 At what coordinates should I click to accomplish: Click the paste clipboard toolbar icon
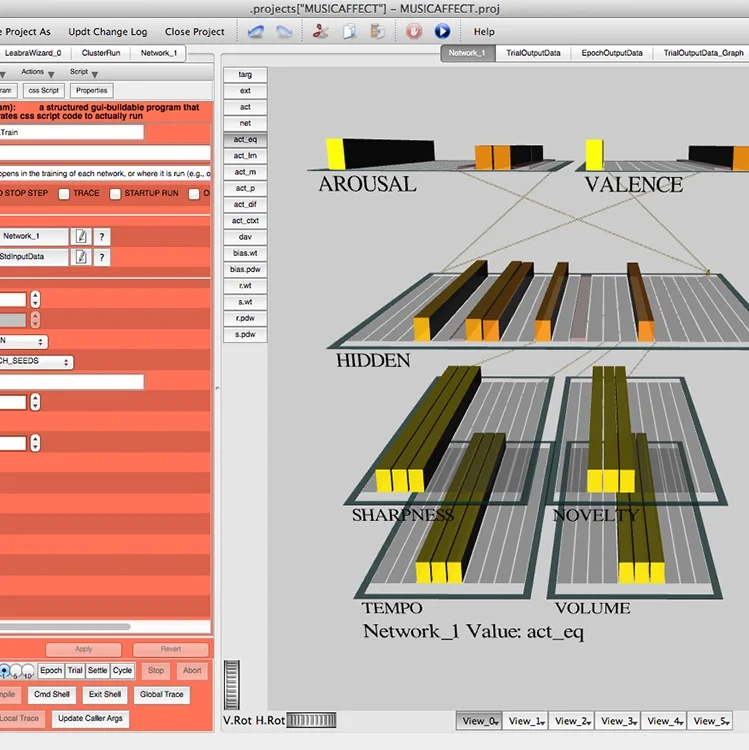378,32
